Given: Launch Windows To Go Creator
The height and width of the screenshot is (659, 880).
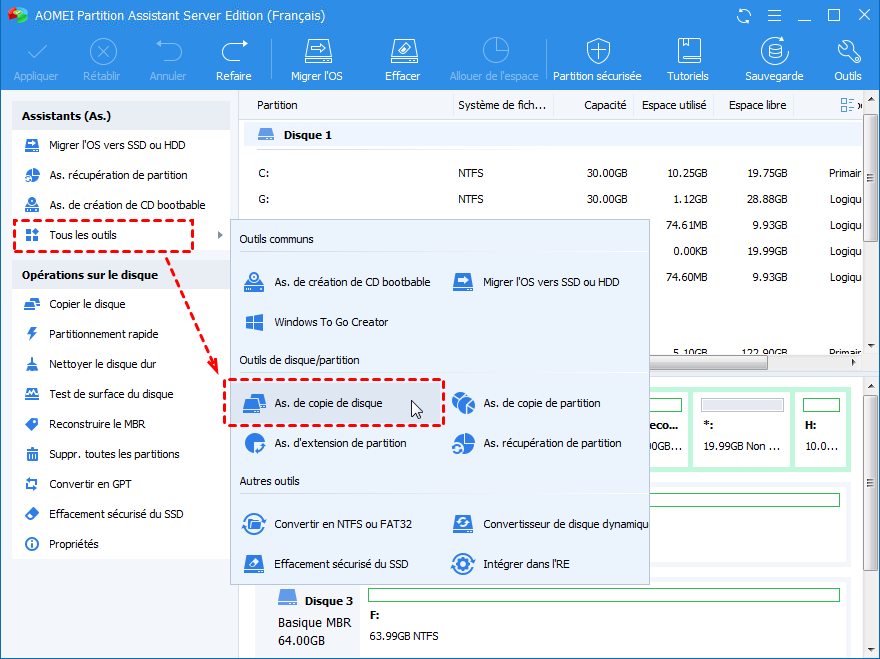Looking at the screenshot, I should [x=316, y=322].
